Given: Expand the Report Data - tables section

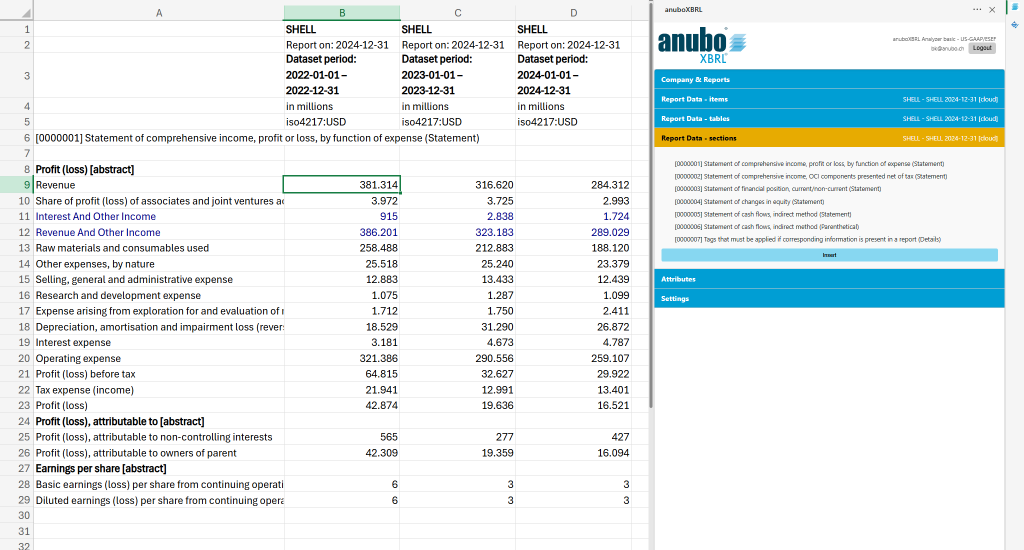Looking at the screenshot, I should tap(829, 119).
